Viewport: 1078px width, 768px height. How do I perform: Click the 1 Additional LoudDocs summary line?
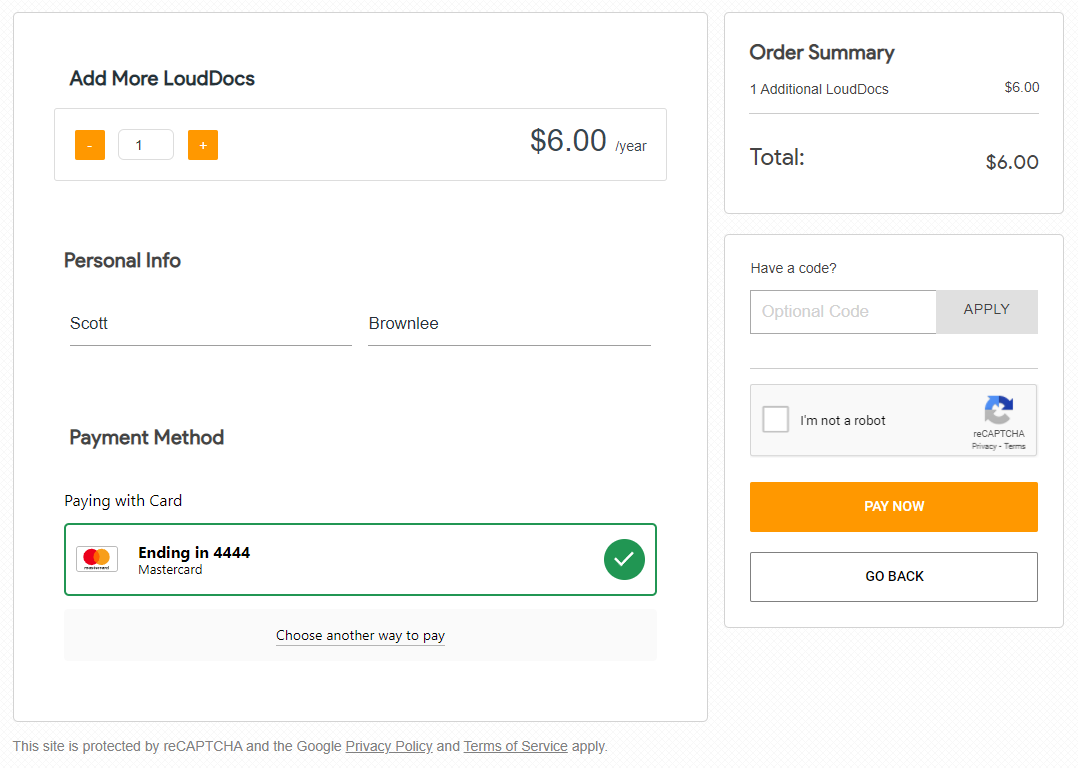point(819,89)
